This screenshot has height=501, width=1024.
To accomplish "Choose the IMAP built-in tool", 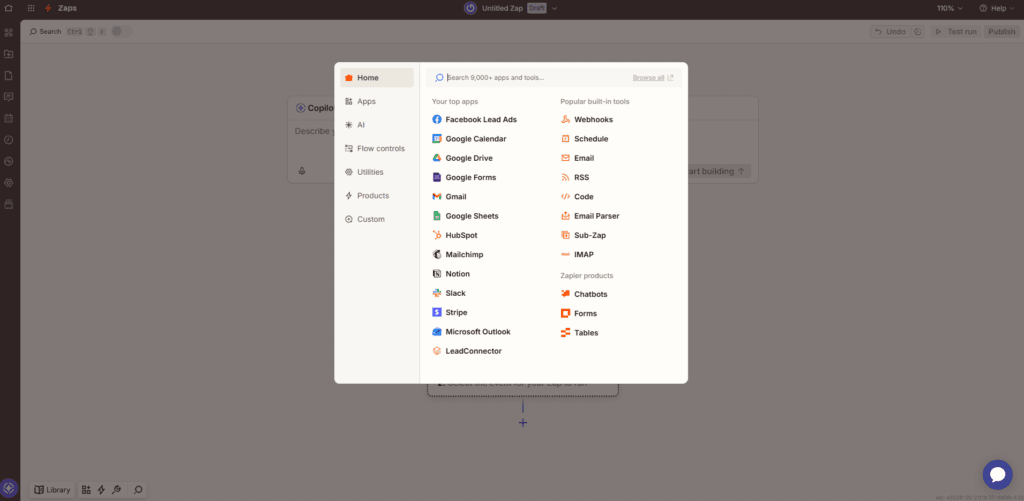I will coord(577,254).
